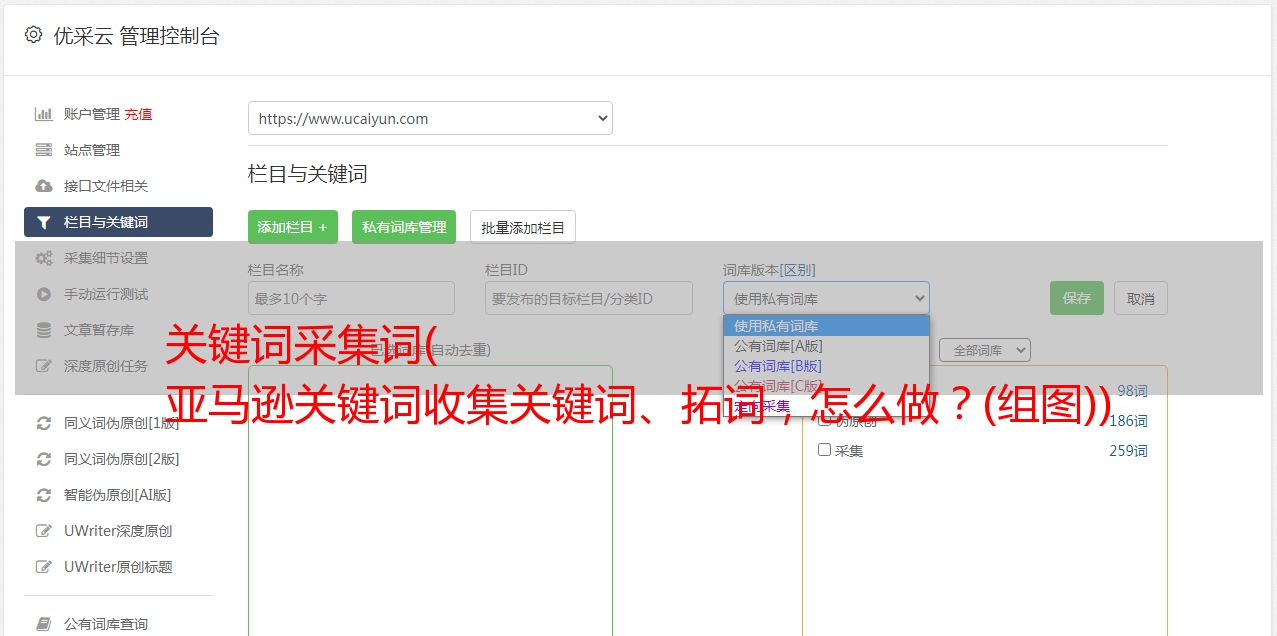The width and height of the screenshot is (1277, 636).
Task: Open UWriter原创标题 from the sidebar
Action: click(118, 567)
